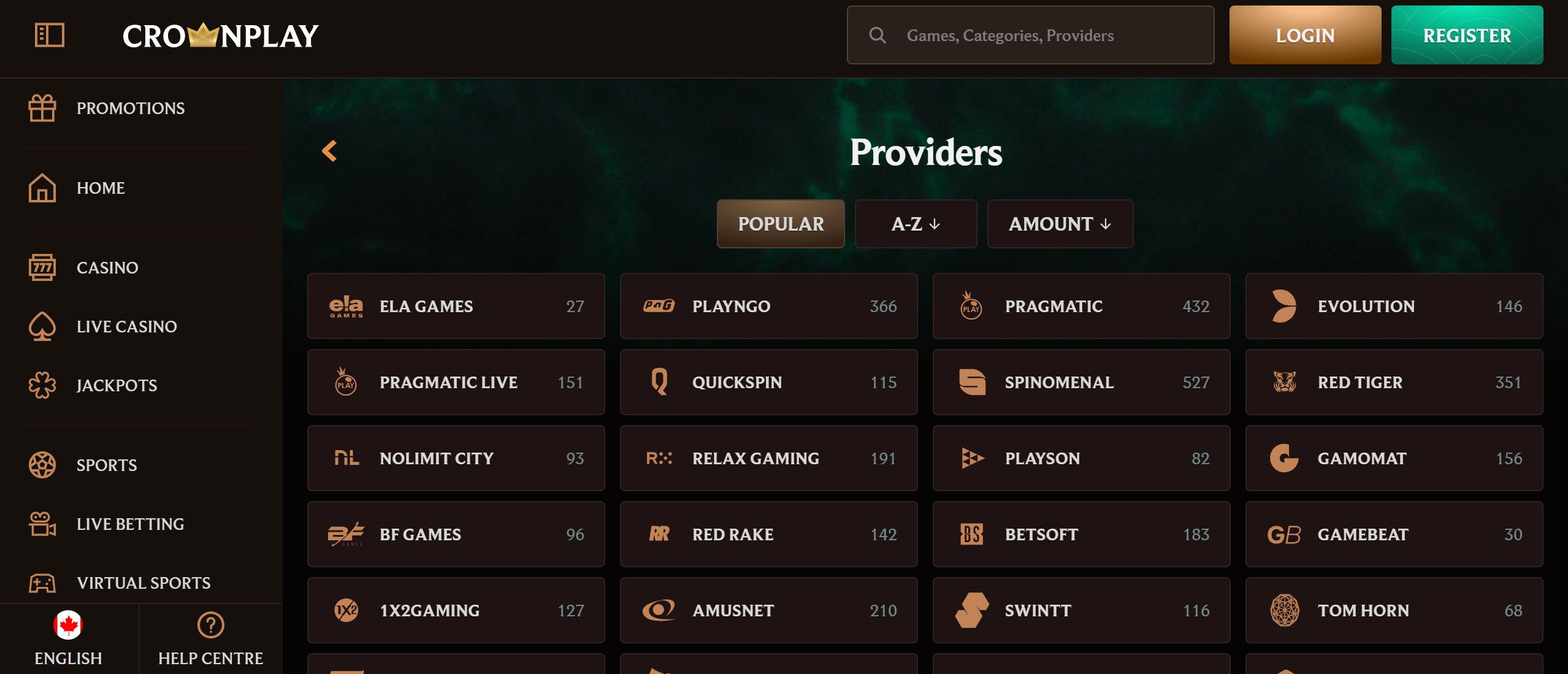Open the Pragmatic provider card
The height and width of the screenshot is (674, 1568).
point(1081,306)
